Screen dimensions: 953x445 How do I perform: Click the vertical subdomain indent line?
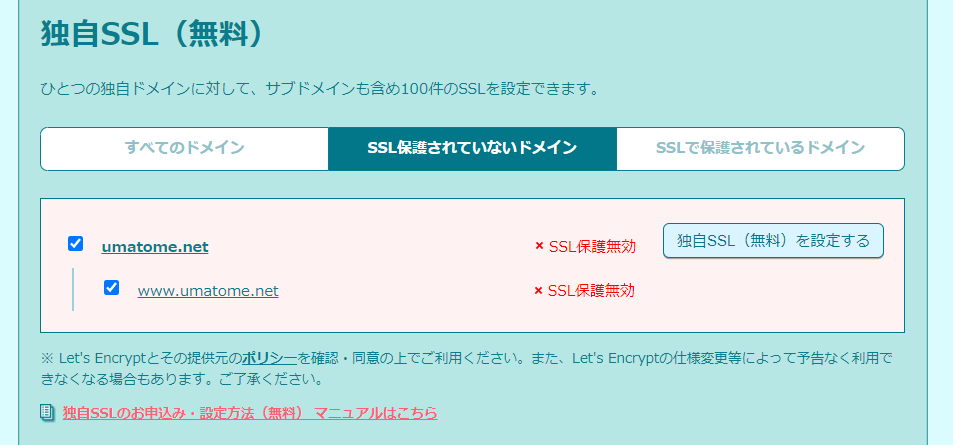point(73,289)
